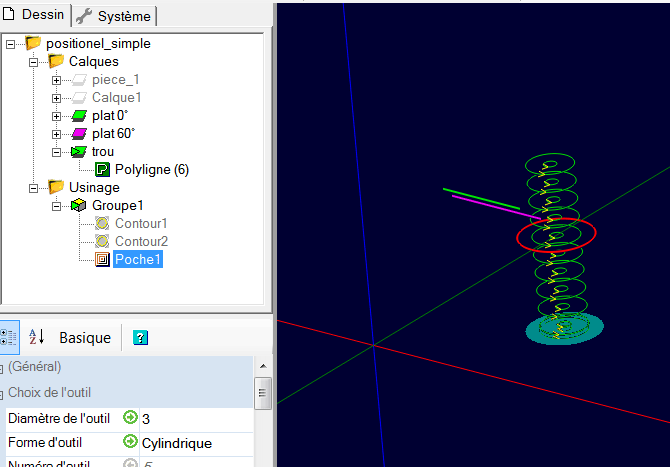670x467 pixels.
Task: Expand the piece_1 layer node
Action: point(57,80)
